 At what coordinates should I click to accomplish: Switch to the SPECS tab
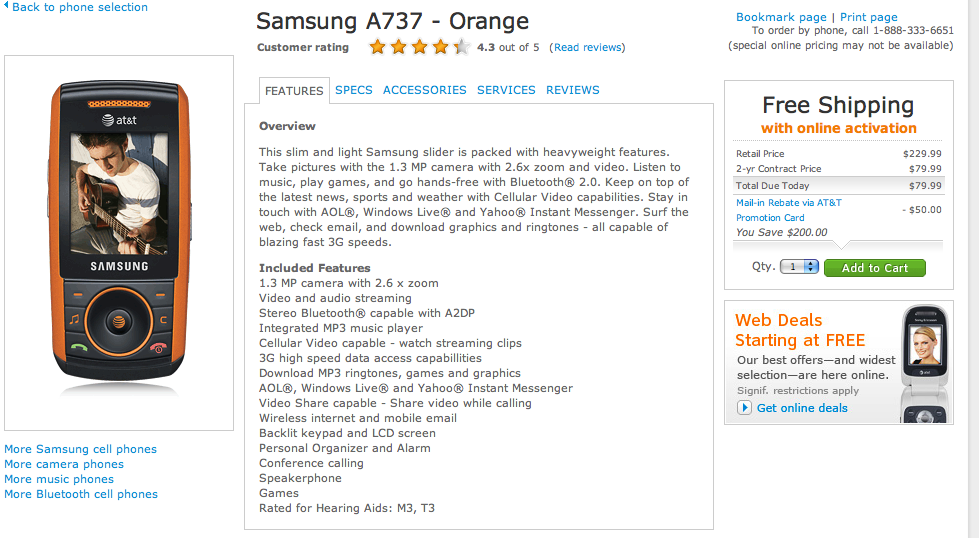tap(354, 90)
